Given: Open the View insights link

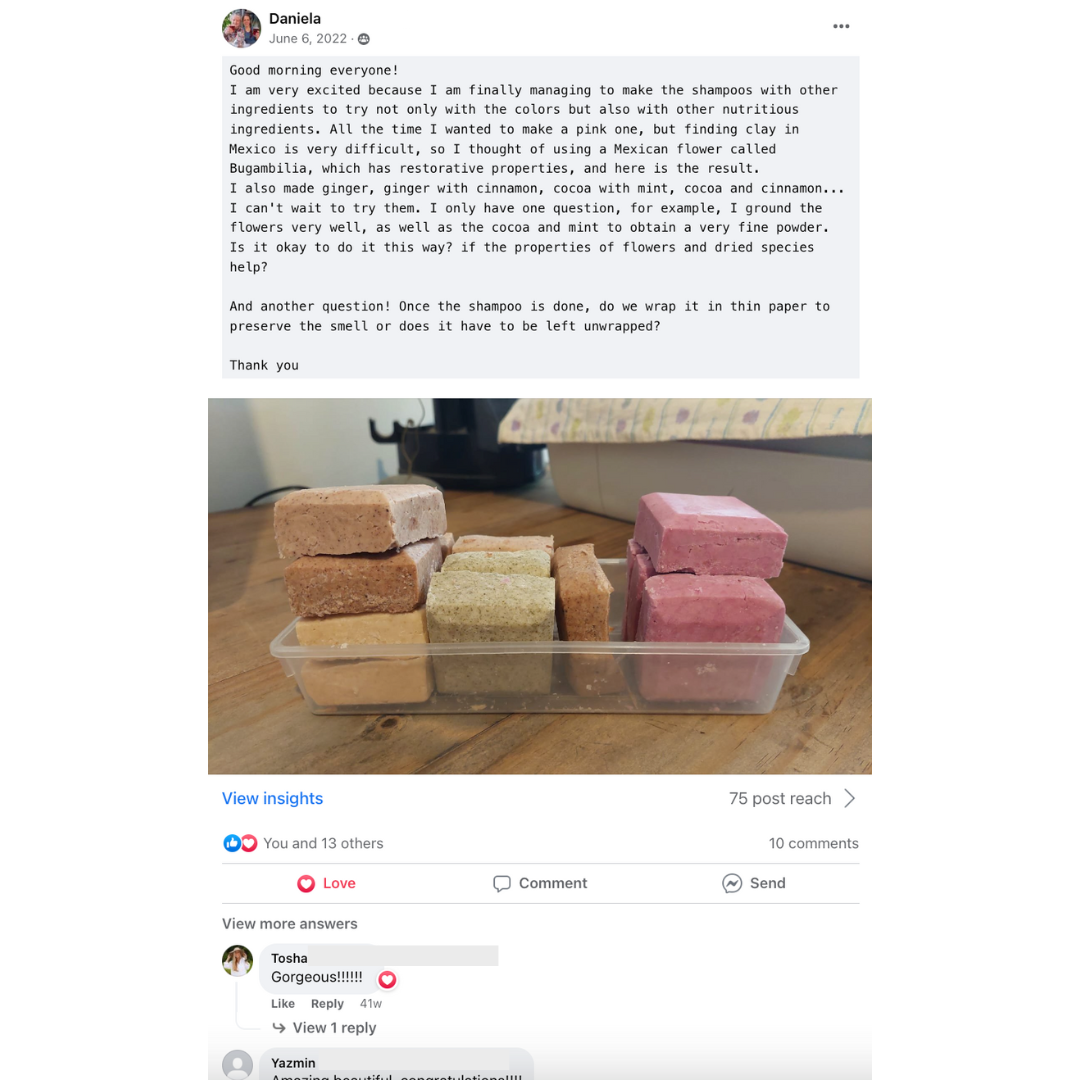Looking at the screenshot, I should pyautogui.click(x=272, y=798).
